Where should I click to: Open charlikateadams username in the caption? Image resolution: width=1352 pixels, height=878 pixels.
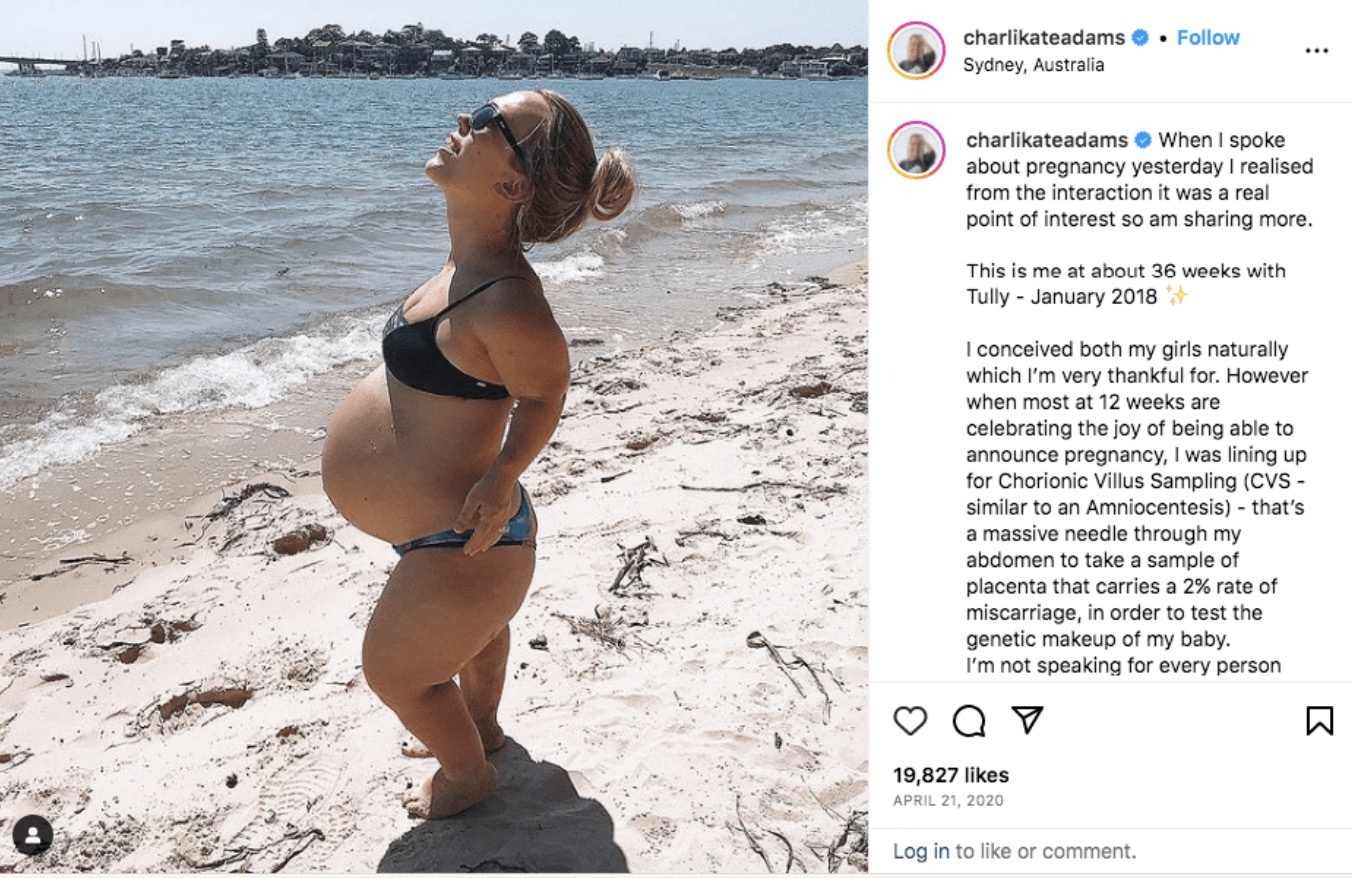coord(1047,140)
